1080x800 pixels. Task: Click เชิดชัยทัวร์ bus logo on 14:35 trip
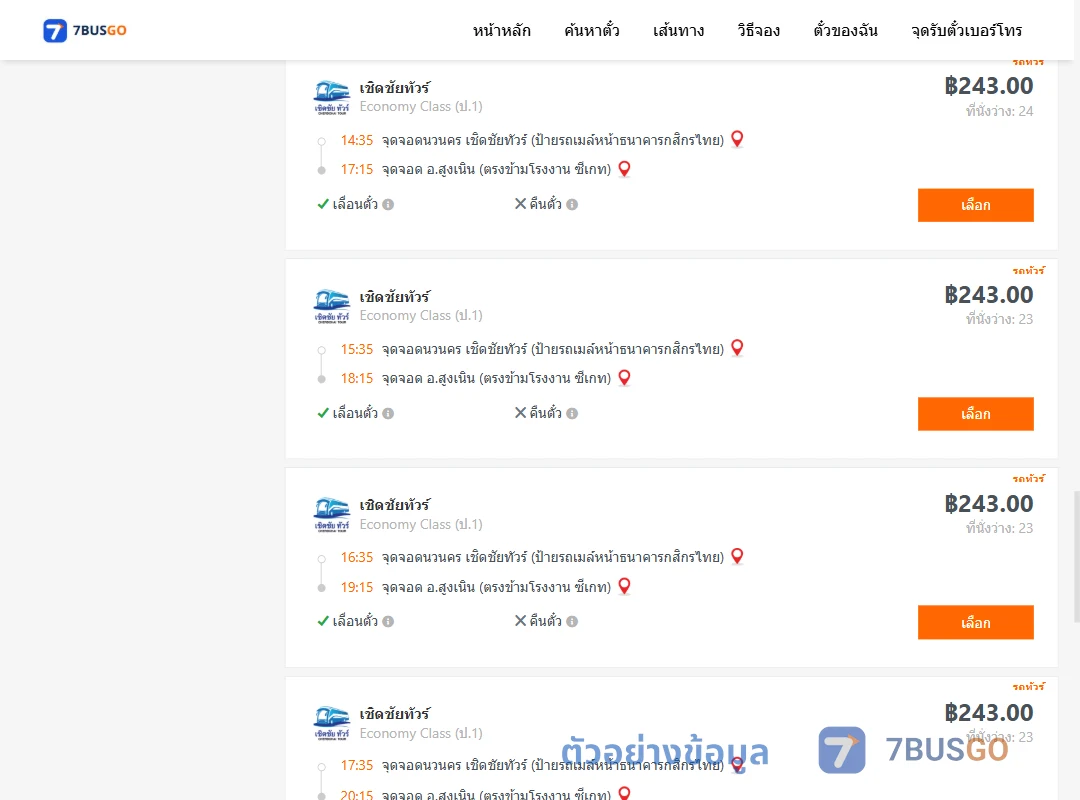331,97
